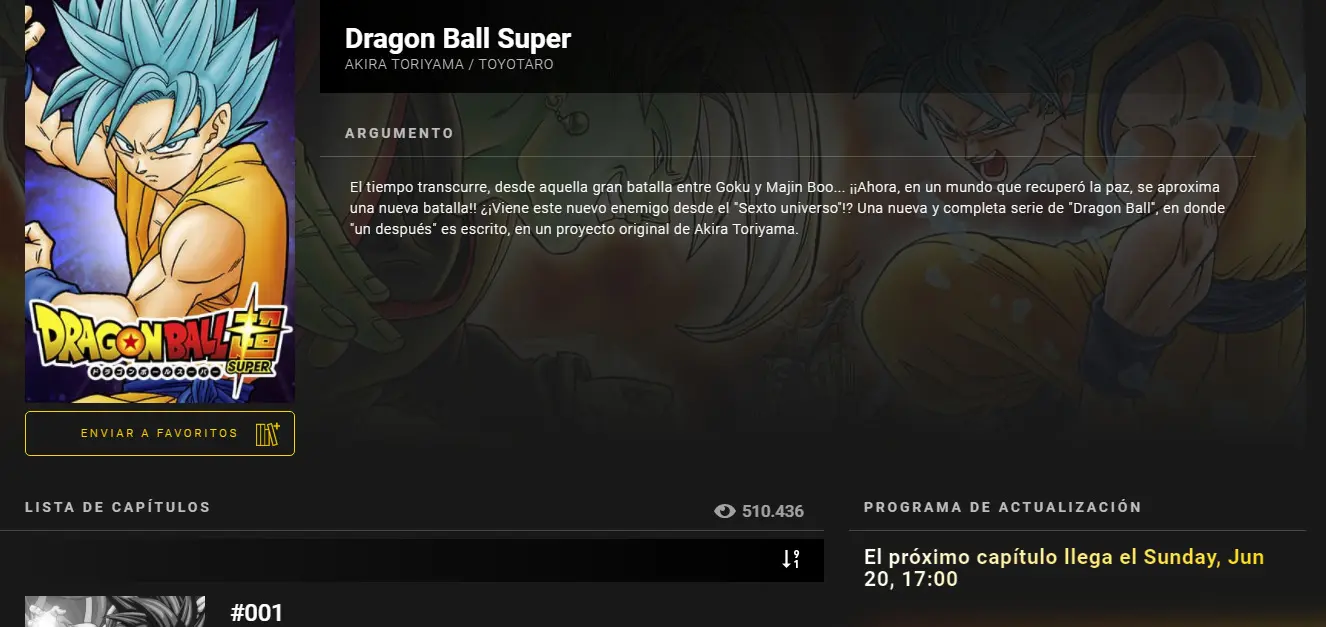
Task: Click the Enviar a Favoritos button
Action: click(160, 433)
